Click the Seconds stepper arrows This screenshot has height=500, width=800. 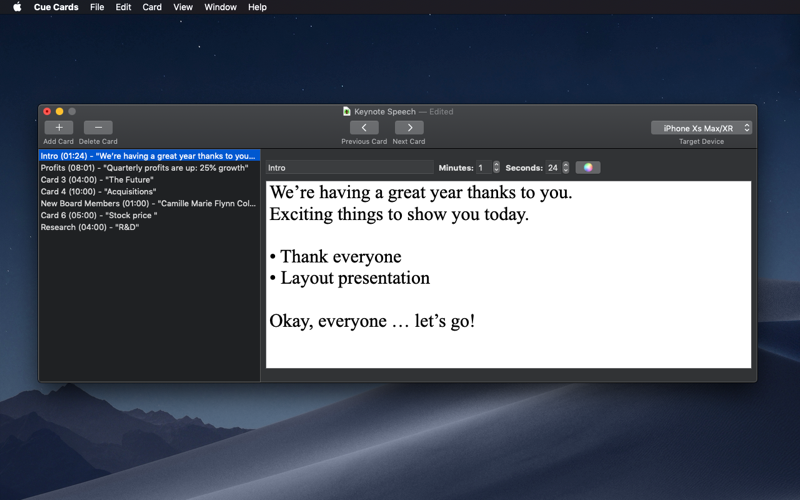pyautogui.click(x=565, y=167)
